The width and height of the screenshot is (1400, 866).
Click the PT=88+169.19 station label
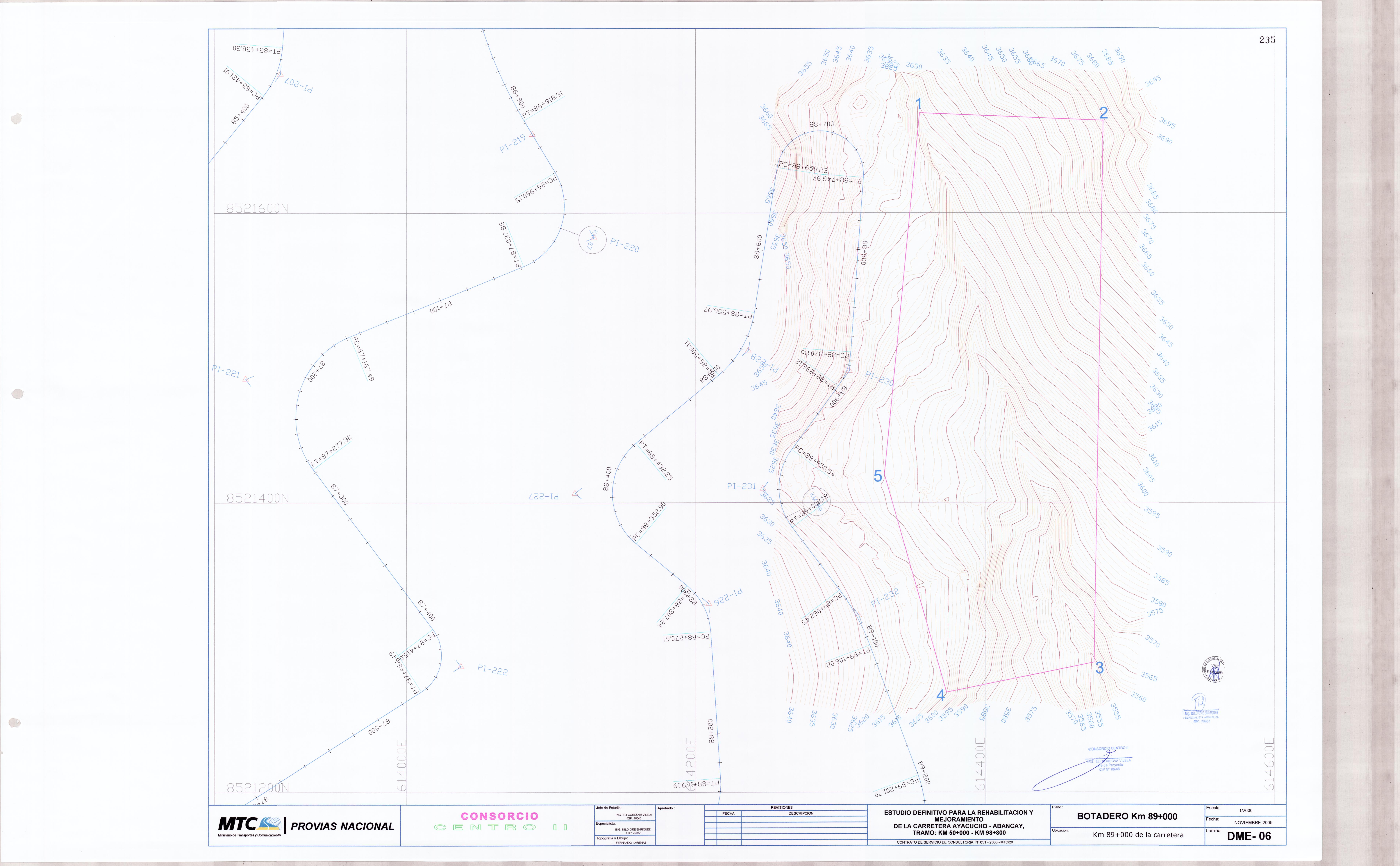tap(696, 785)
